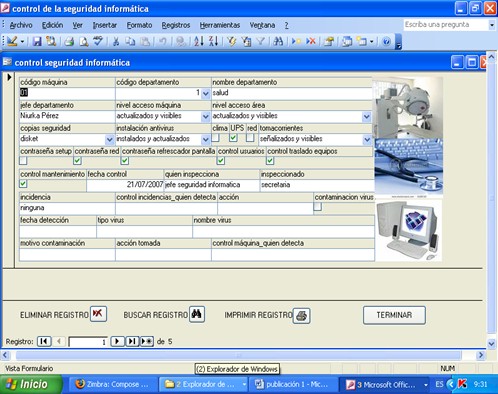Click the insert hyperlink toolbar icon

(181, 41)
